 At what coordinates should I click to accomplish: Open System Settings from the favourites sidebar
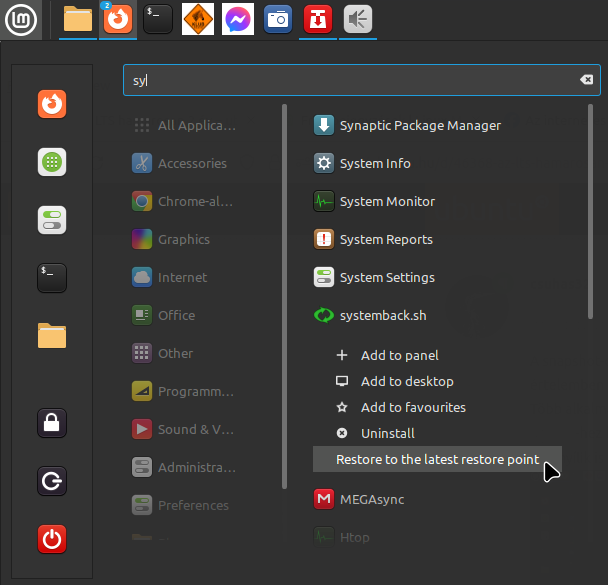pos(52,220)
